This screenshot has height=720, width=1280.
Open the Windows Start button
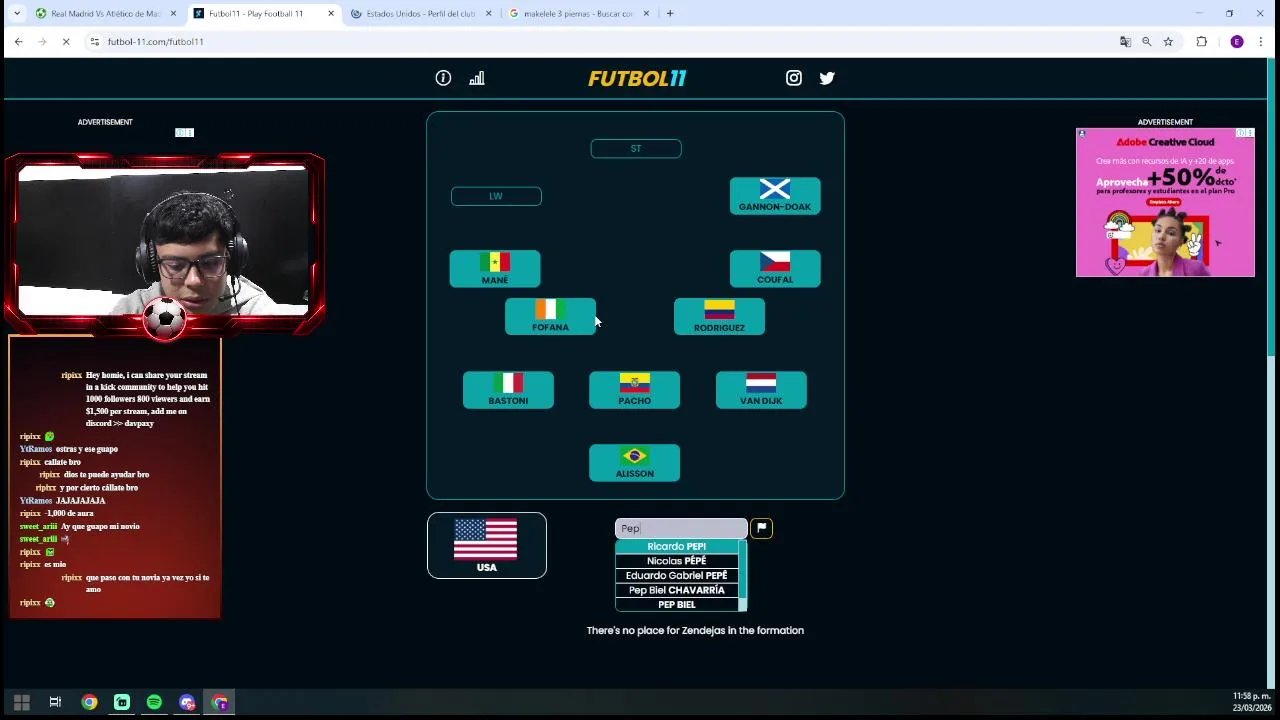click(x=22, y=702)
